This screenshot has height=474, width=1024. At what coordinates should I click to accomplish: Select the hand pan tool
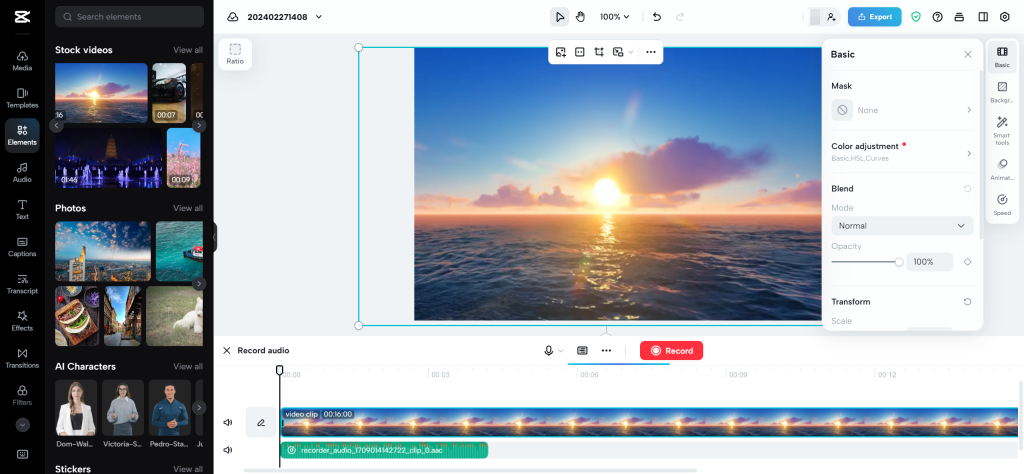tap(581, 17)
